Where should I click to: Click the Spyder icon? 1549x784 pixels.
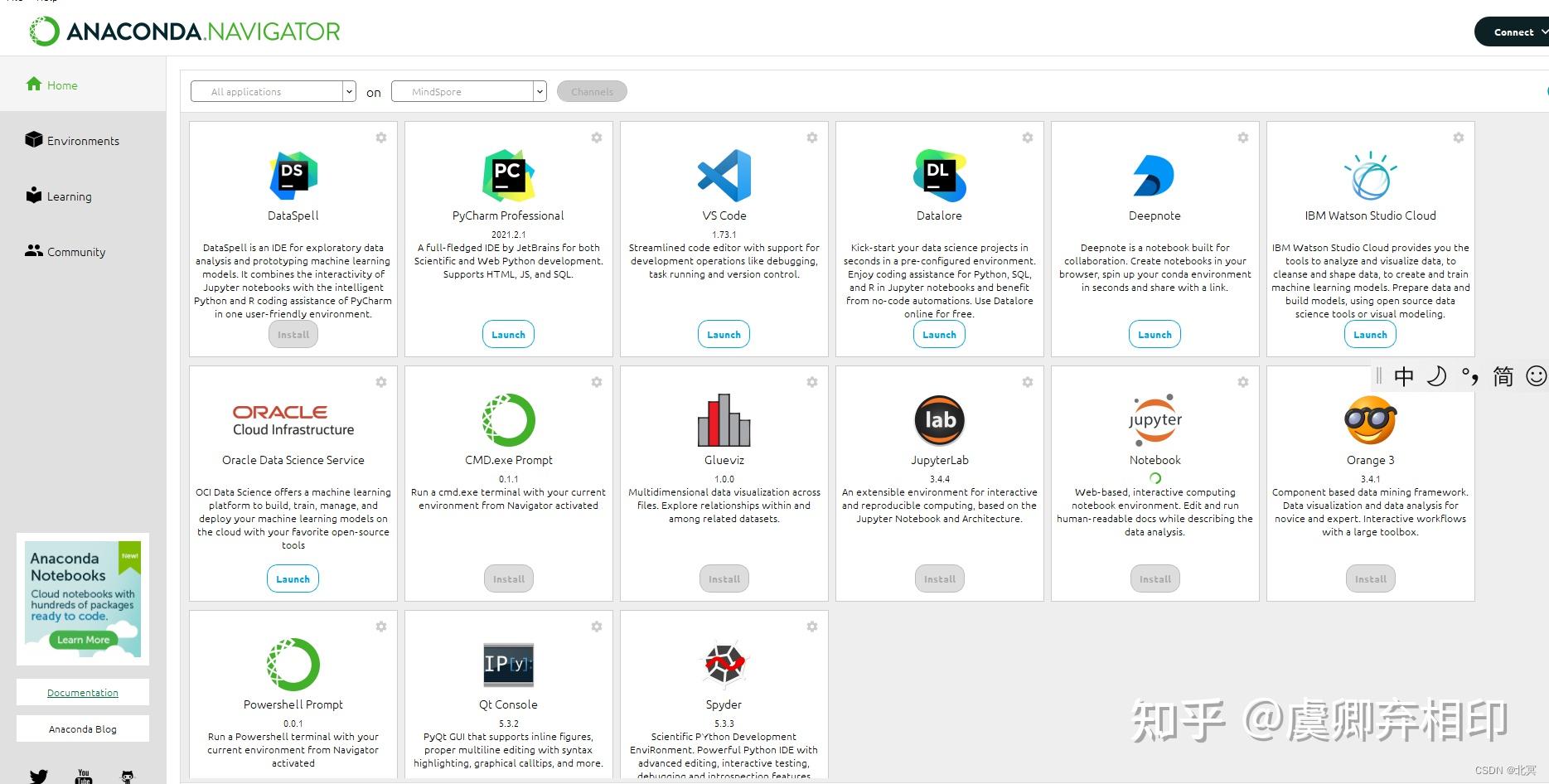click(724, 665)
